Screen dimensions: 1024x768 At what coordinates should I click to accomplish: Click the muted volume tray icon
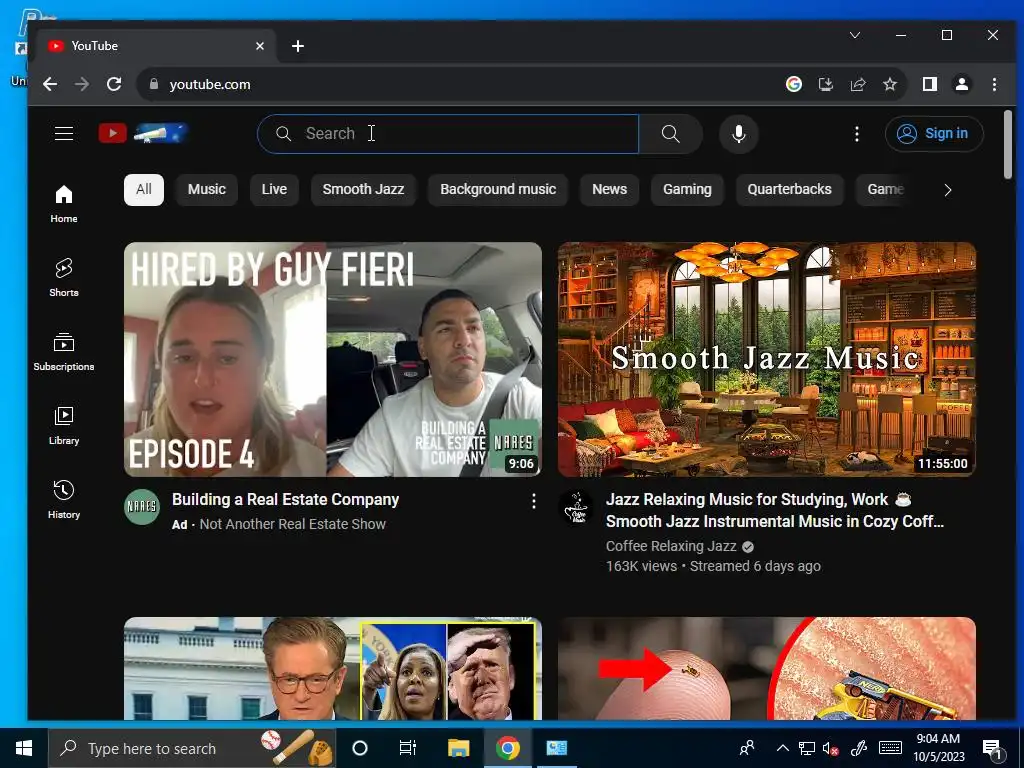[x=831, y=748]
